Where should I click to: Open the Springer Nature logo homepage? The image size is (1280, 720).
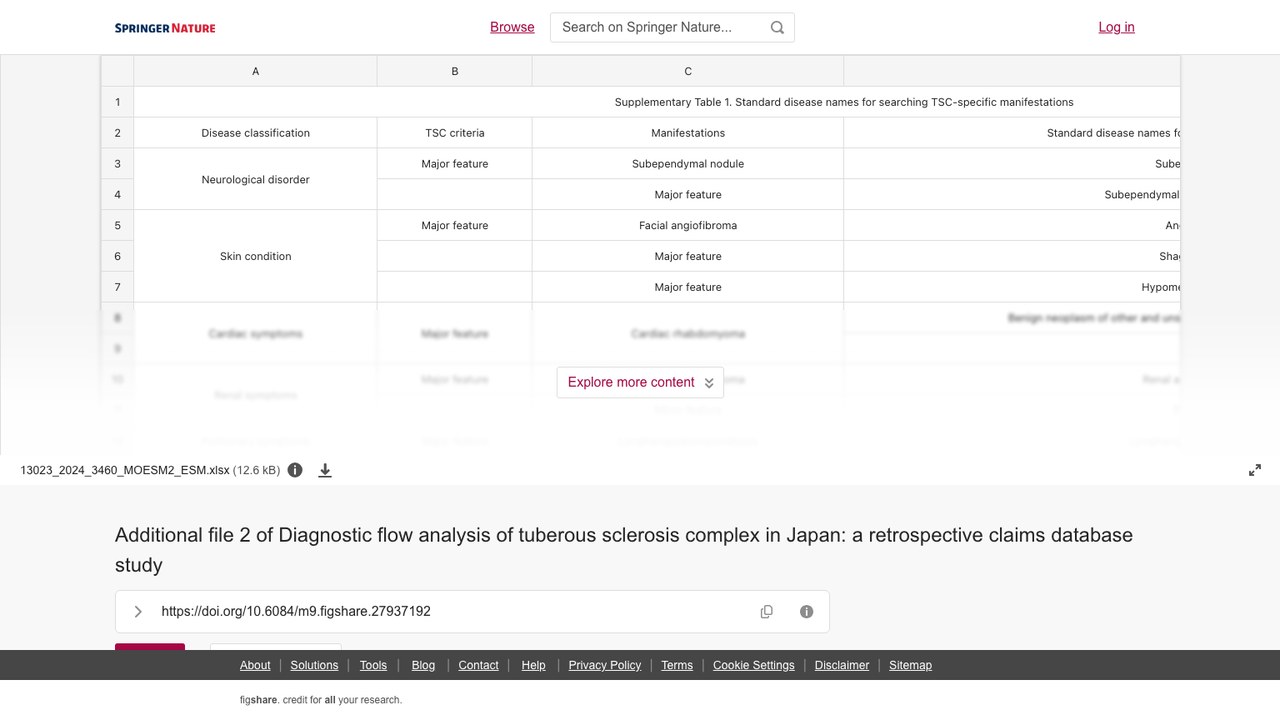coord(165,28)
